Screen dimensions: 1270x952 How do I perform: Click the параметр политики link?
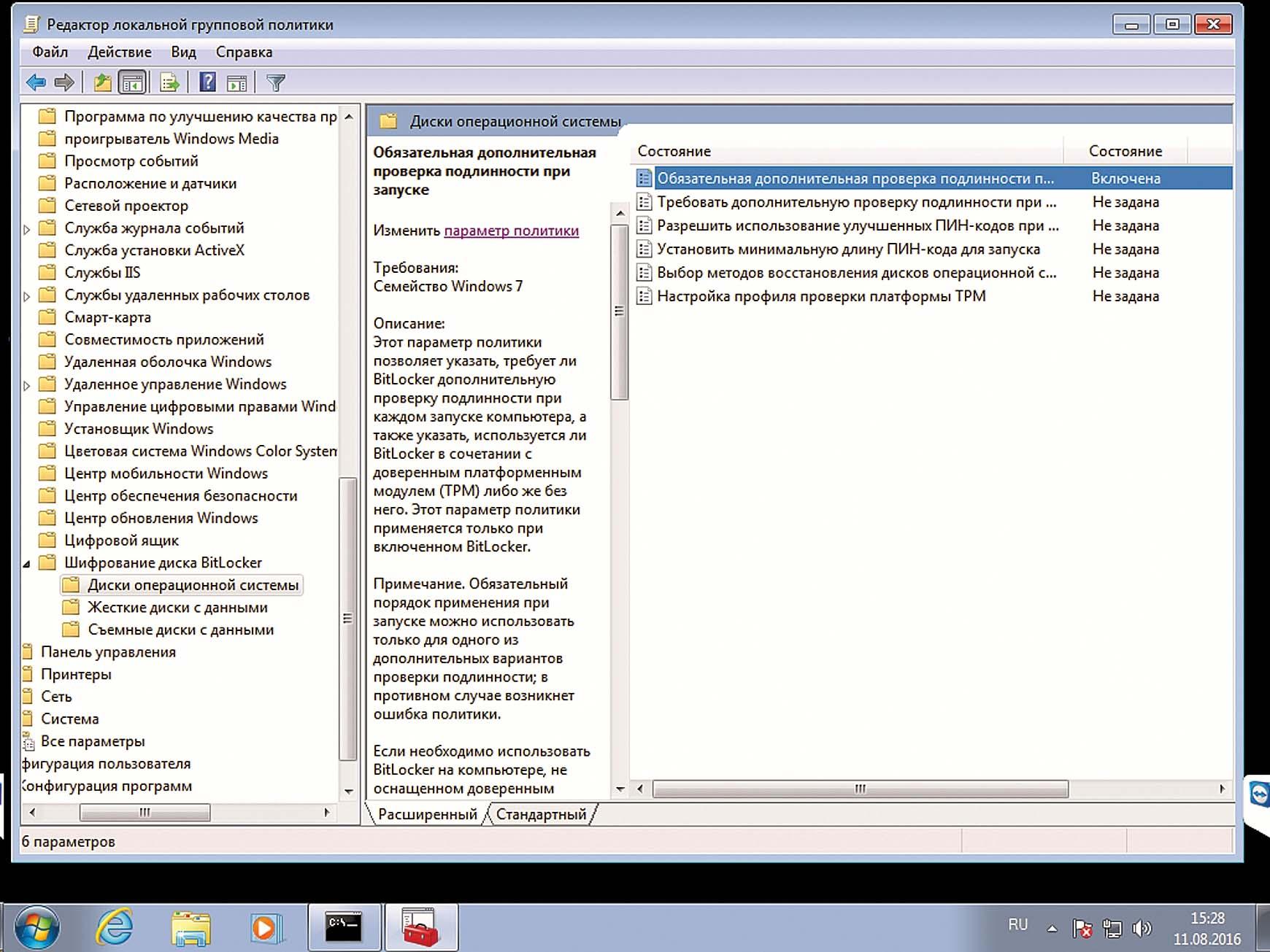tap(511, 231)
